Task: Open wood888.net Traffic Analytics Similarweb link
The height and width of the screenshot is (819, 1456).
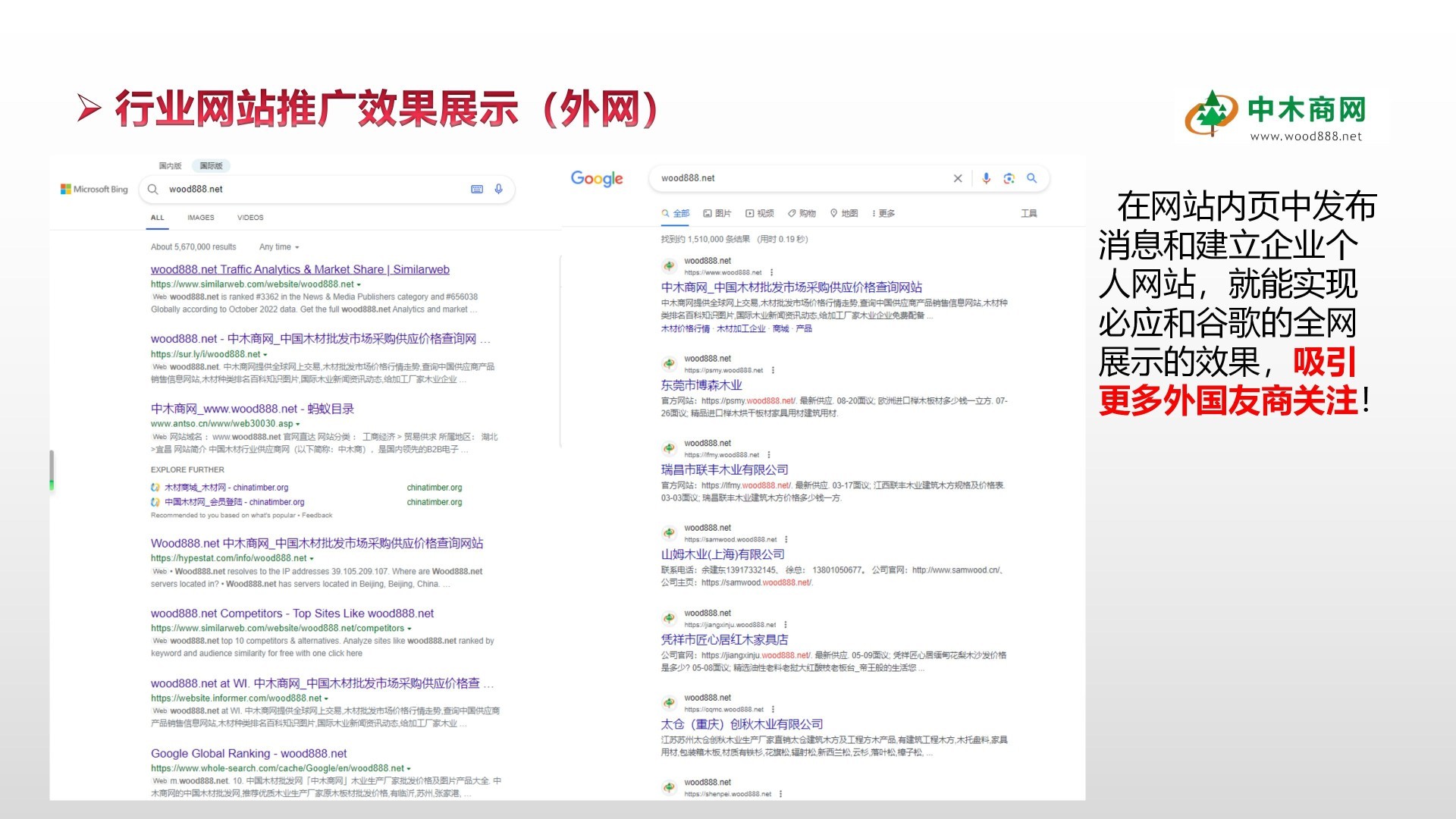Action: tap(300, 270)
